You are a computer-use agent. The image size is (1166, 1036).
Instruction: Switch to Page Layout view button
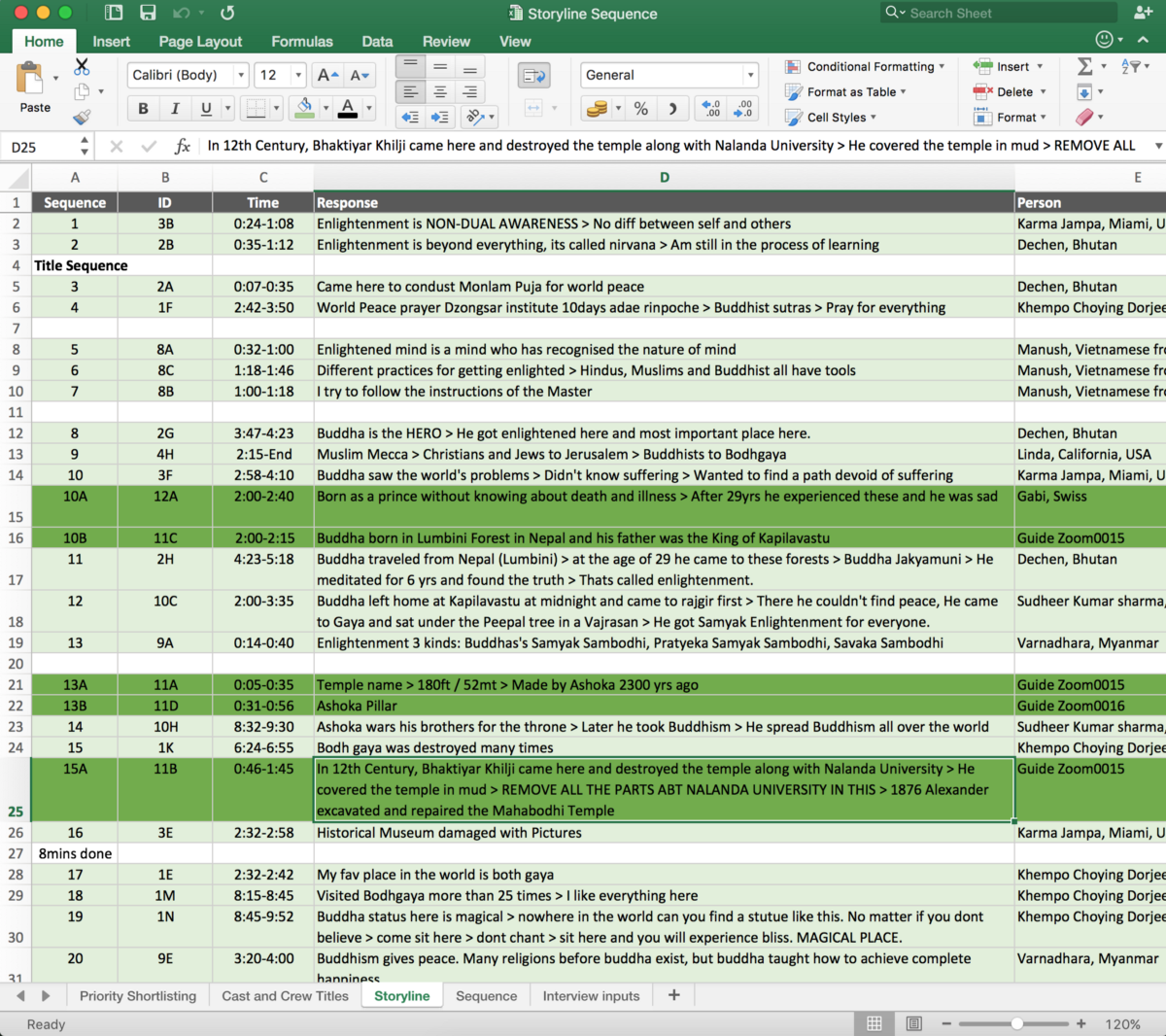913,1023
